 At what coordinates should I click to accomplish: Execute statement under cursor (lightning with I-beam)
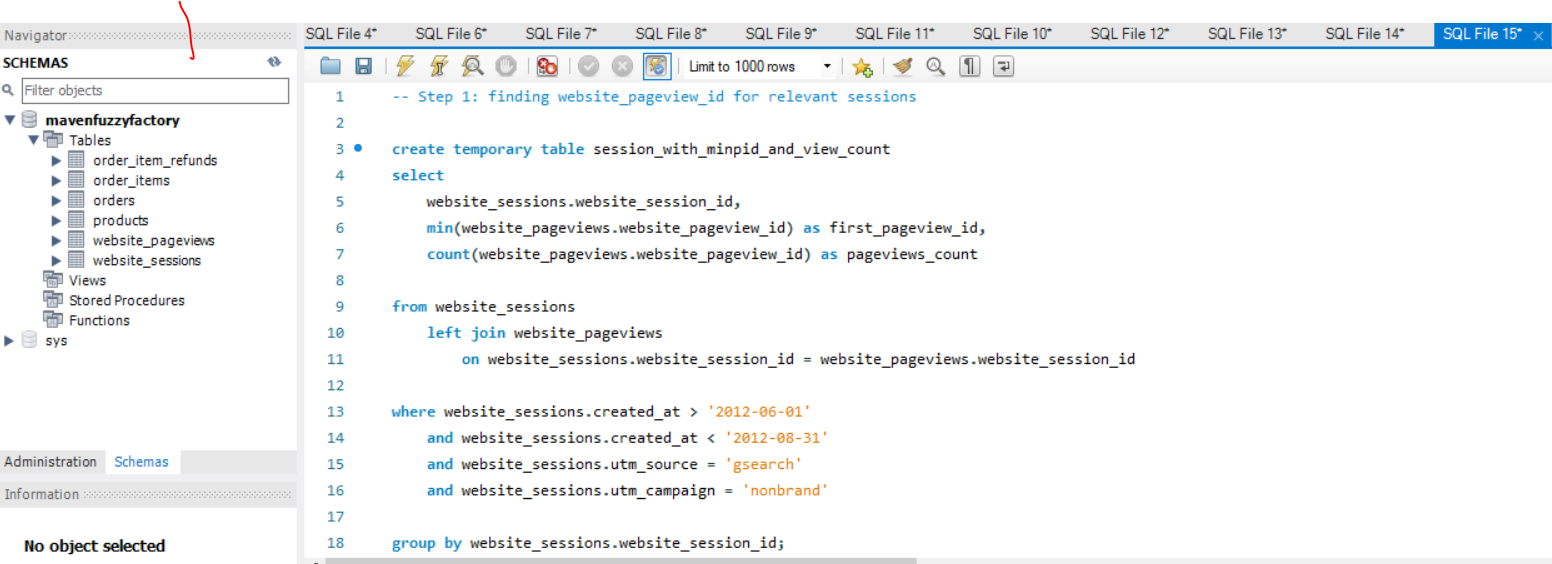pyautogui.click(x=439, y=67)
